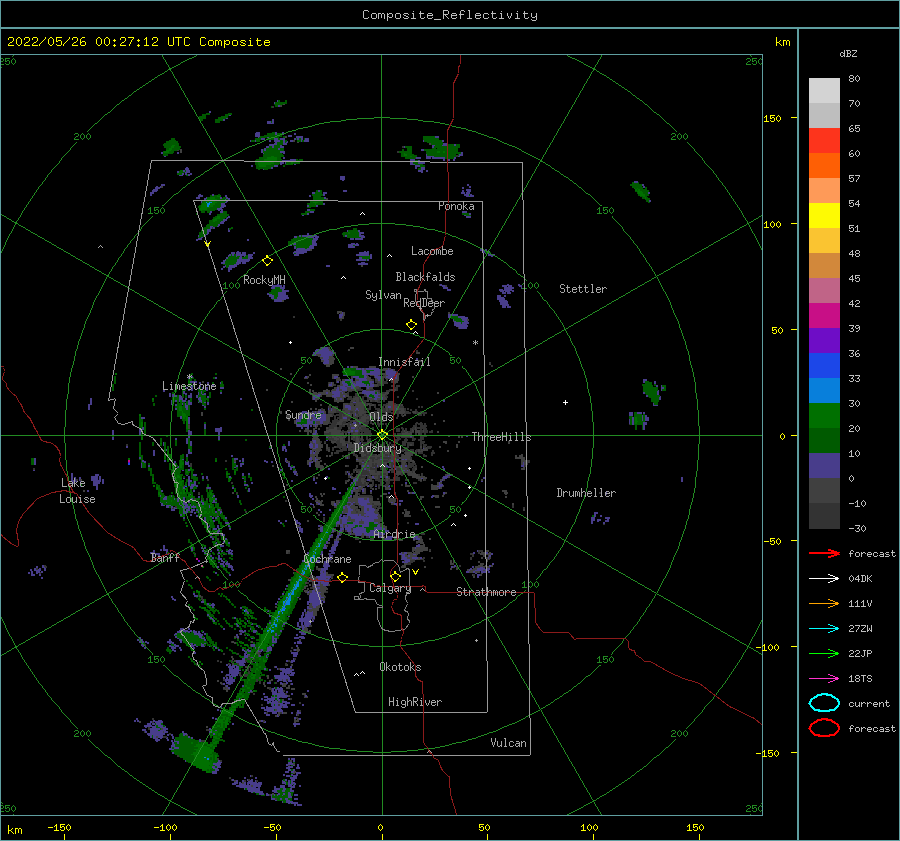Click the Lacombe label
Screen dimensions: 900x841
[432, 251]
